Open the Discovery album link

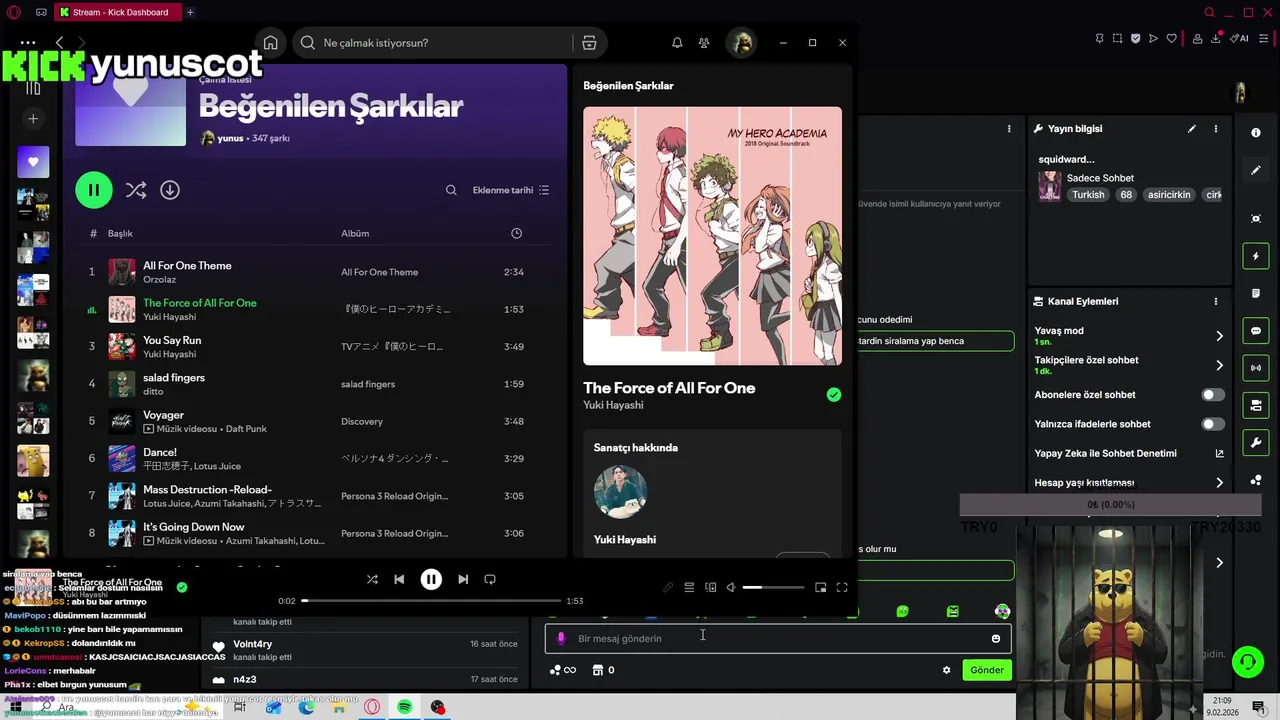(x=362, y=421)
